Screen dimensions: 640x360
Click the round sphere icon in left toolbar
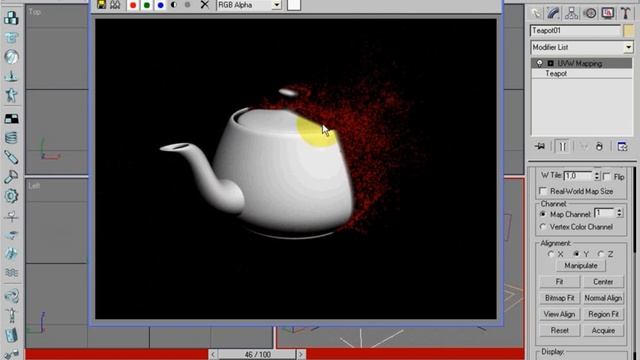pos(11,57)
